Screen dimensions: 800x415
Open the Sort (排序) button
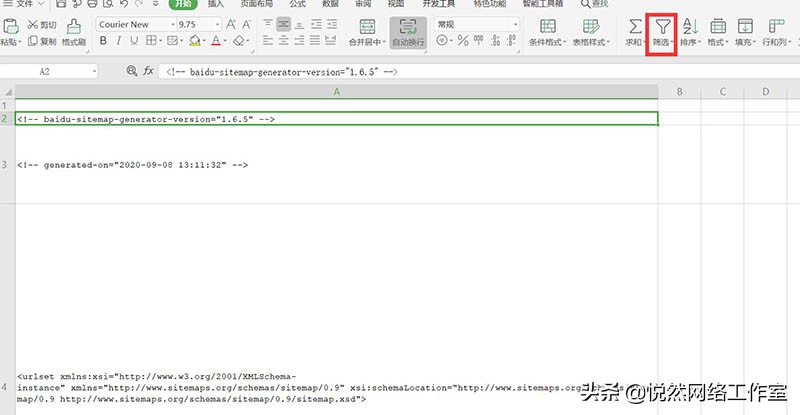point(690,33)
